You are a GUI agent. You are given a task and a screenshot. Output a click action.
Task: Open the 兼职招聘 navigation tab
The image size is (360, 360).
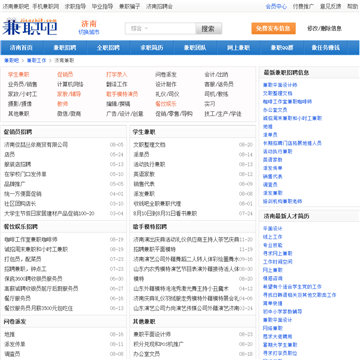pos(65,48)
